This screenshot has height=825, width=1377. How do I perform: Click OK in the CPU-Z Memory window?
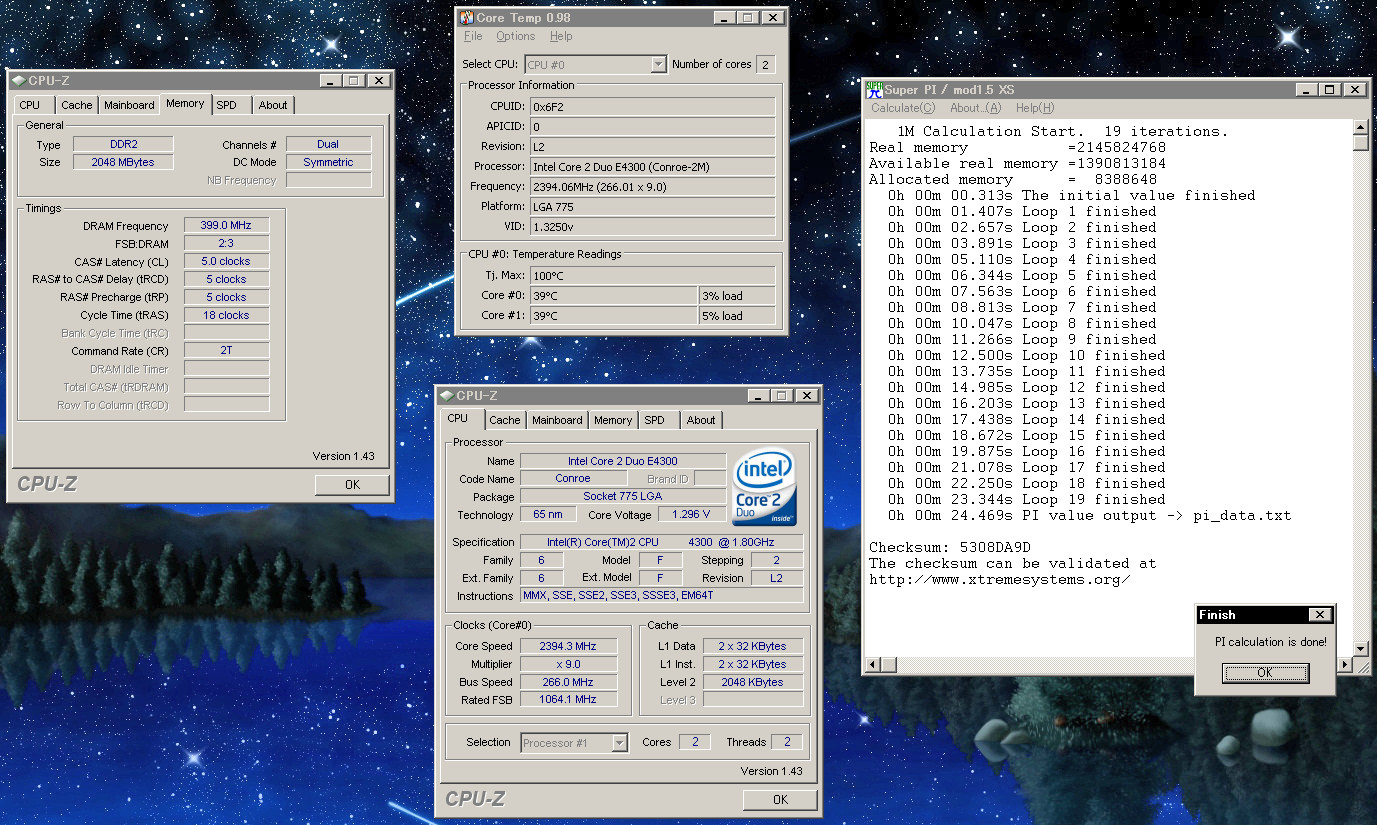[x=352, y=484]
